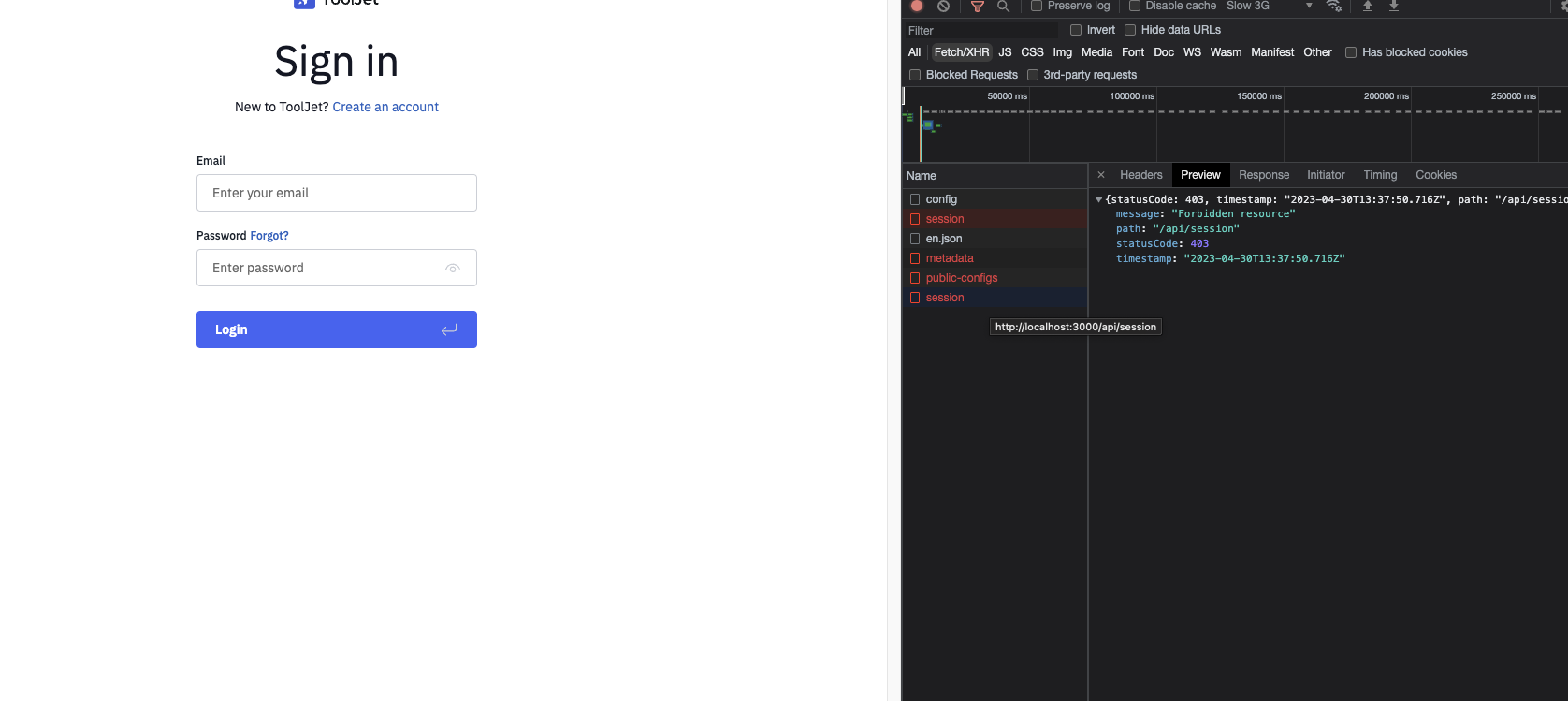Screen dimensions: 1568x701
Task: Select metadata request row
Action: 995,258
